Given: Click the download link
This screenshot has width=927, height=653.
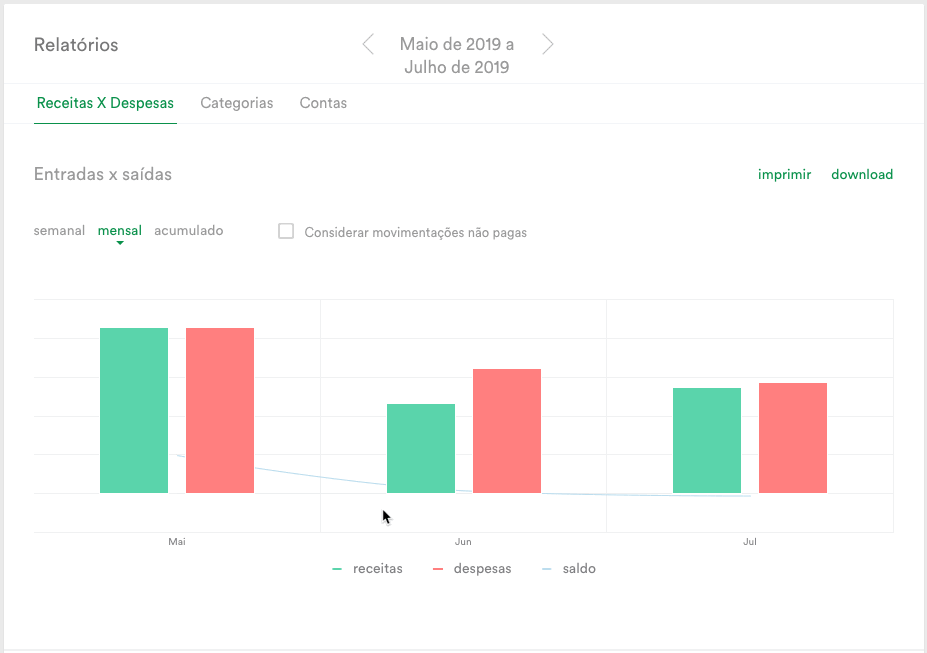Looking at the screenshot, I should coord(862,174).
